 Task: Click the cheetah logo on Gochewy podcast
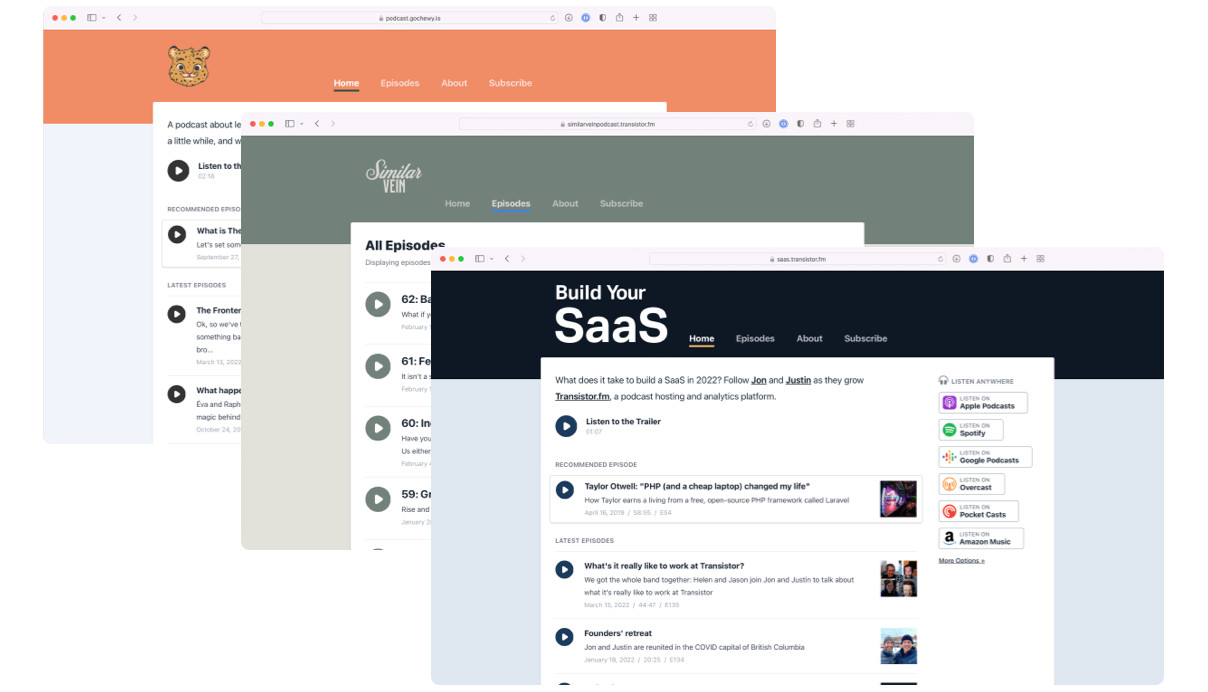189,66
